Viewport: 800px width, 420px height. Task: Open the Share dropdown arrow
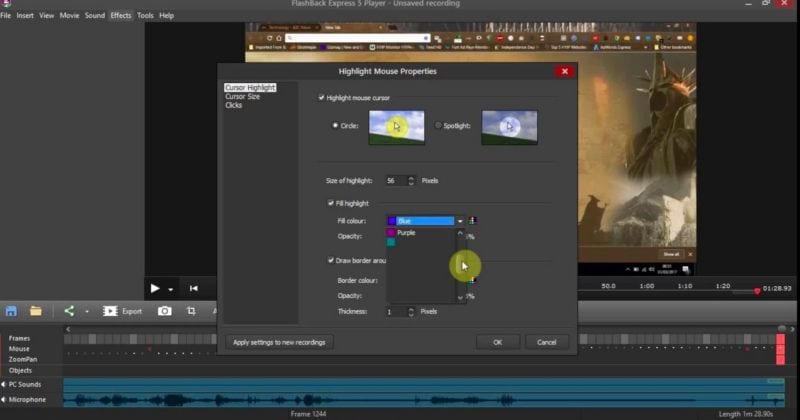coord(87,311)
